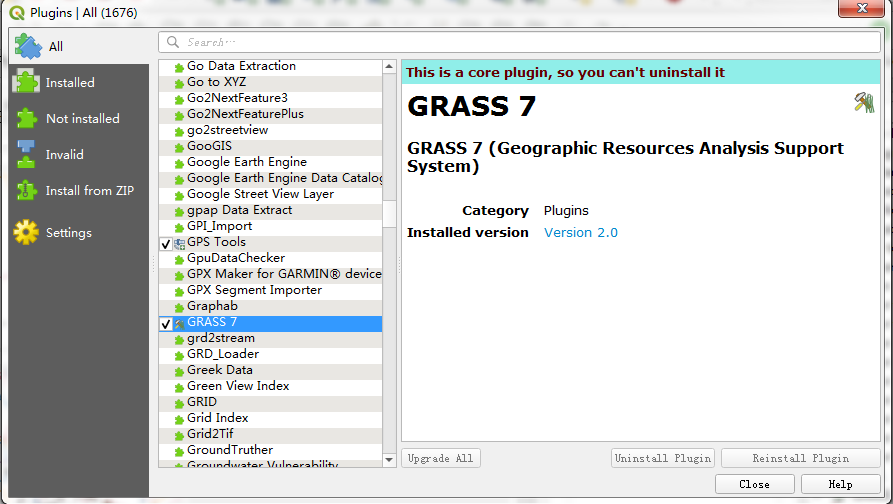Image resolution: width=893 pixels, height=504 pixels.
Task: Click the GRASS 7 tools icon in details panel
Action: tap(864, 103)
